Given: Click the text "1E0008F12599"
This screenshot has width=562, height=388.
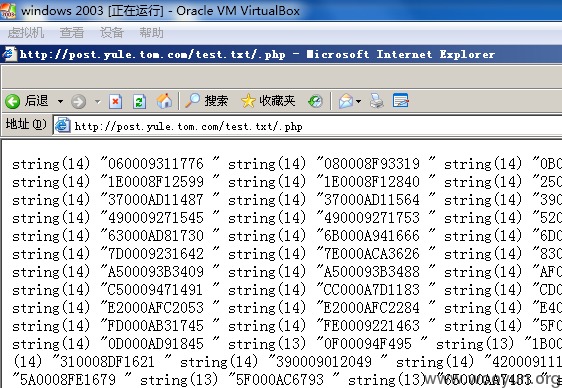Looking at the screenshot, I should (156, 182).
